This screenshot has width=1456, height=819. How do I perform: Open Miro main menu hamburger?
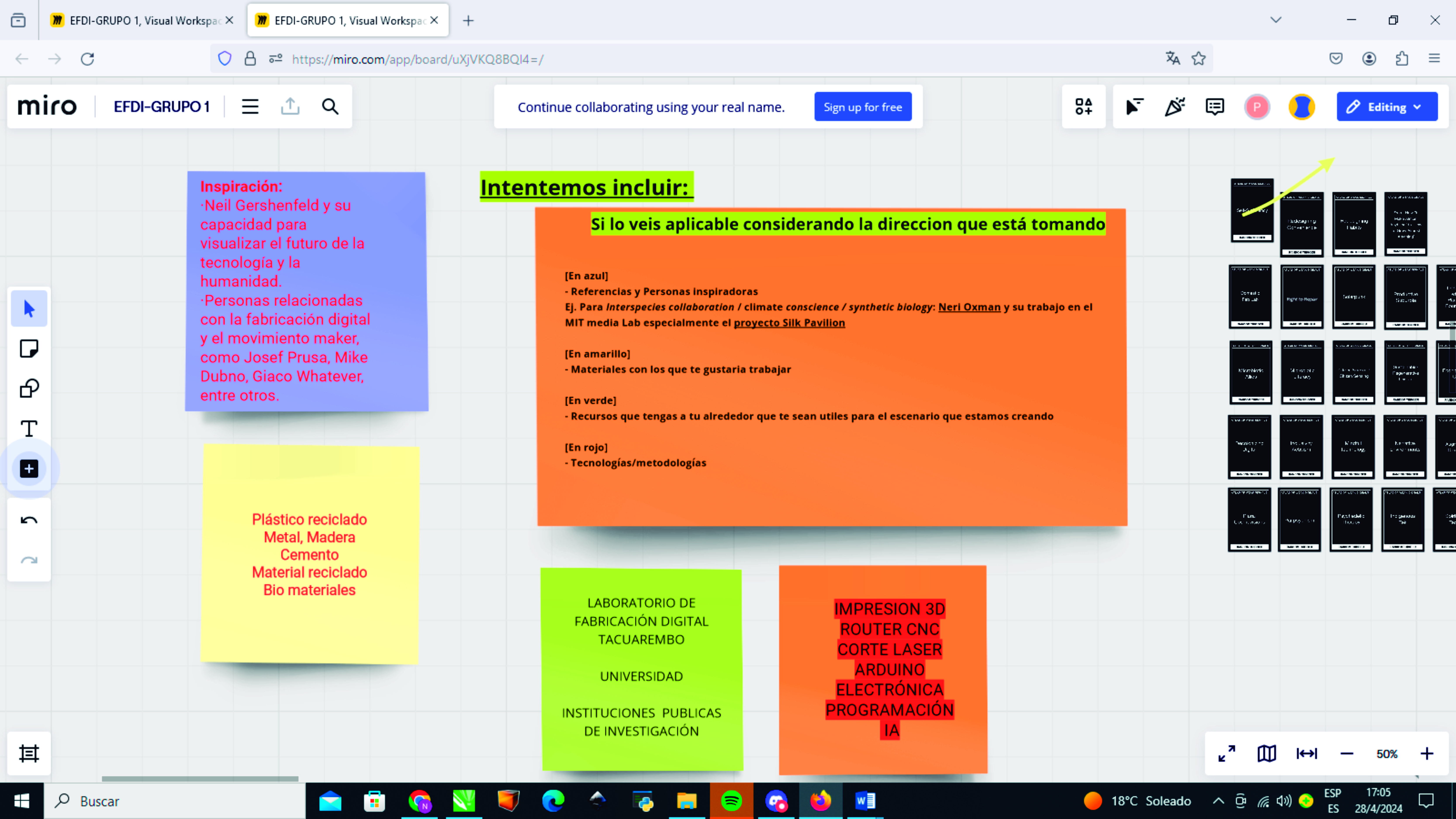[250, 107]
